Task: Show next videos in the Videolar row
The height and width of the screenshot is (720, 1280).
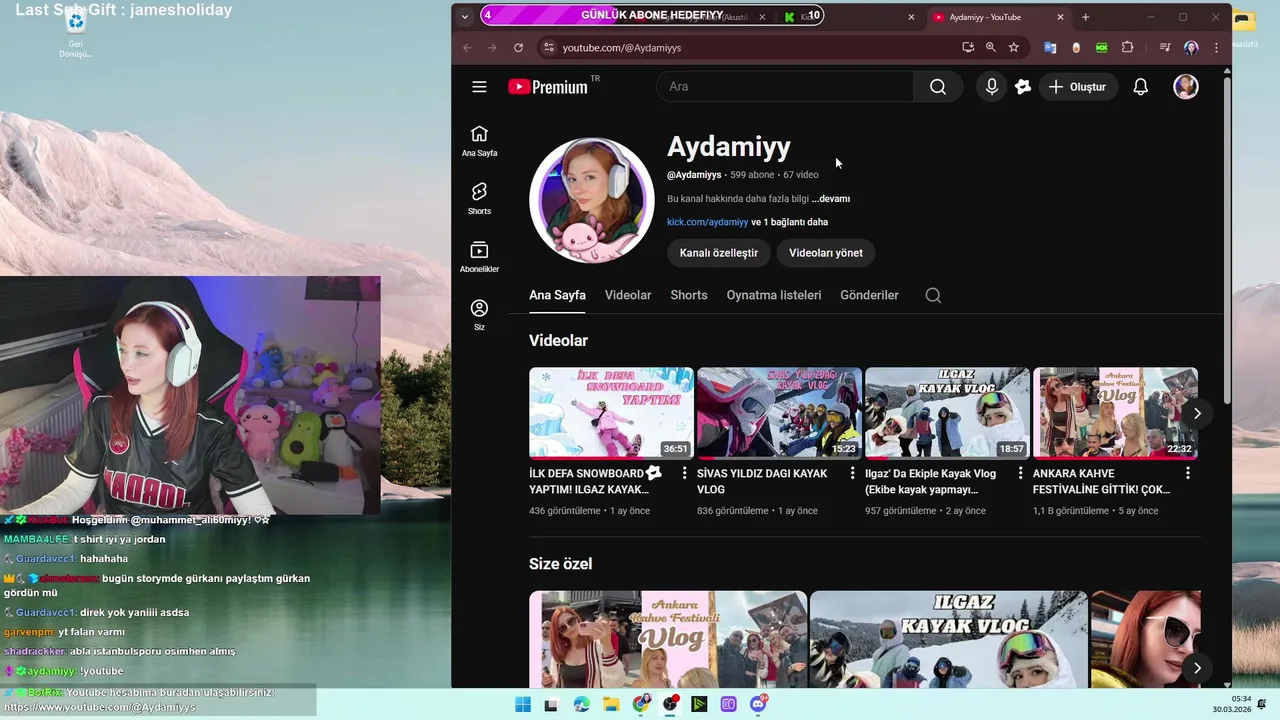Action: (x=1197, y=413)
